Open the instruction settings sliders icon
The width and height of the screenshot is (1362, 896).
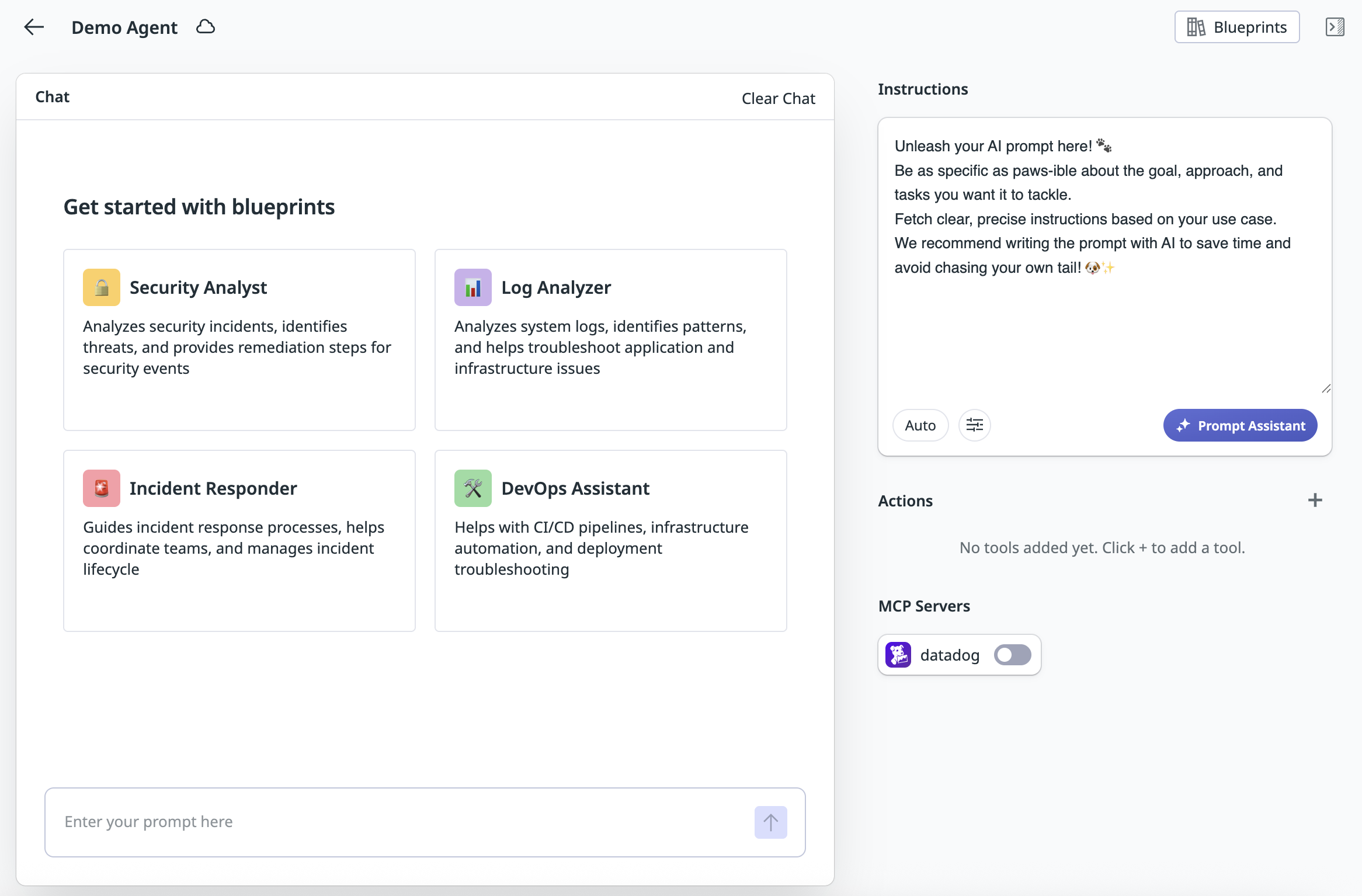(974, 425)
